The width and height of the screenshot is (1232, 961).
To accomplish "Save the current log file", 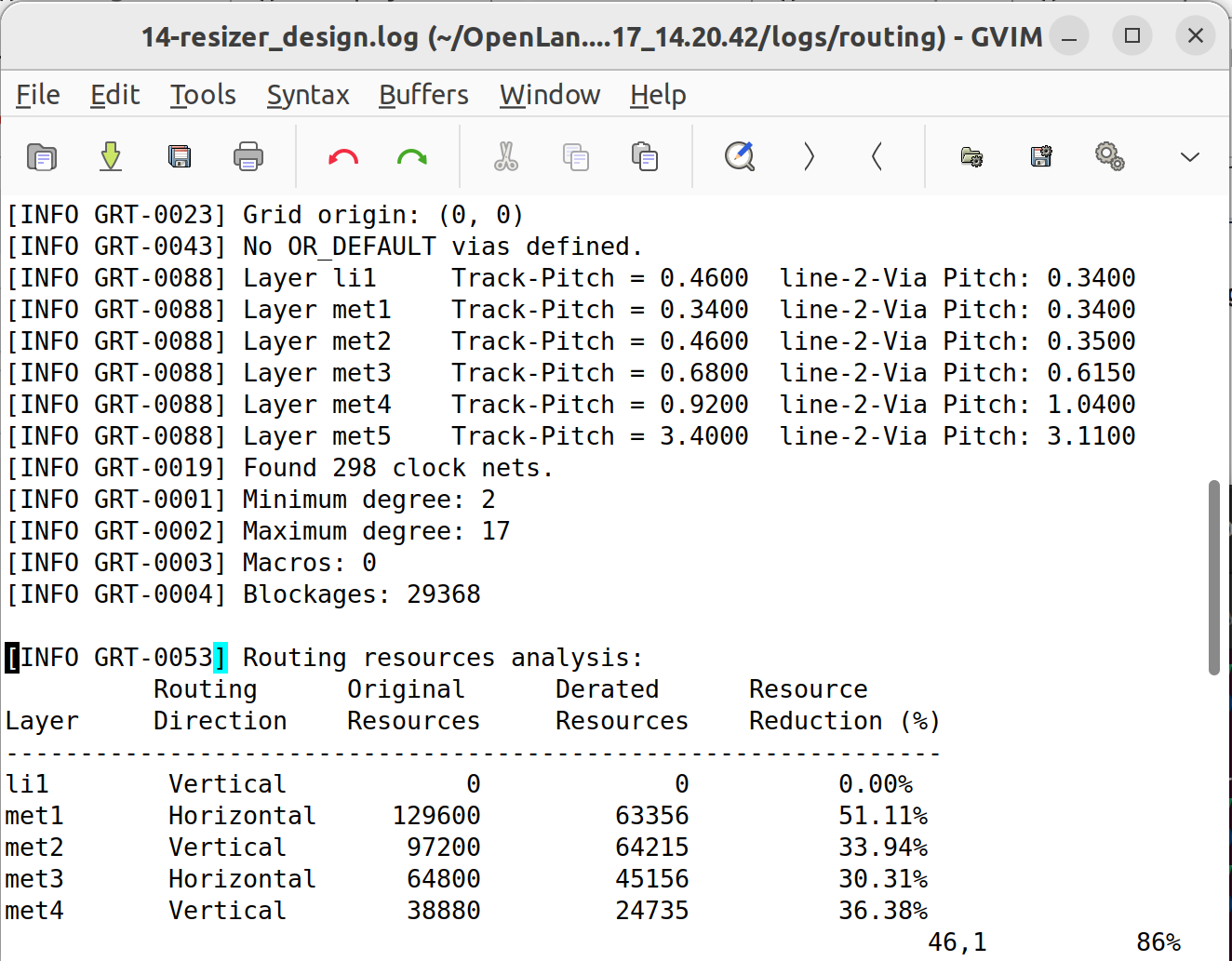I will [x=111, y=156].
